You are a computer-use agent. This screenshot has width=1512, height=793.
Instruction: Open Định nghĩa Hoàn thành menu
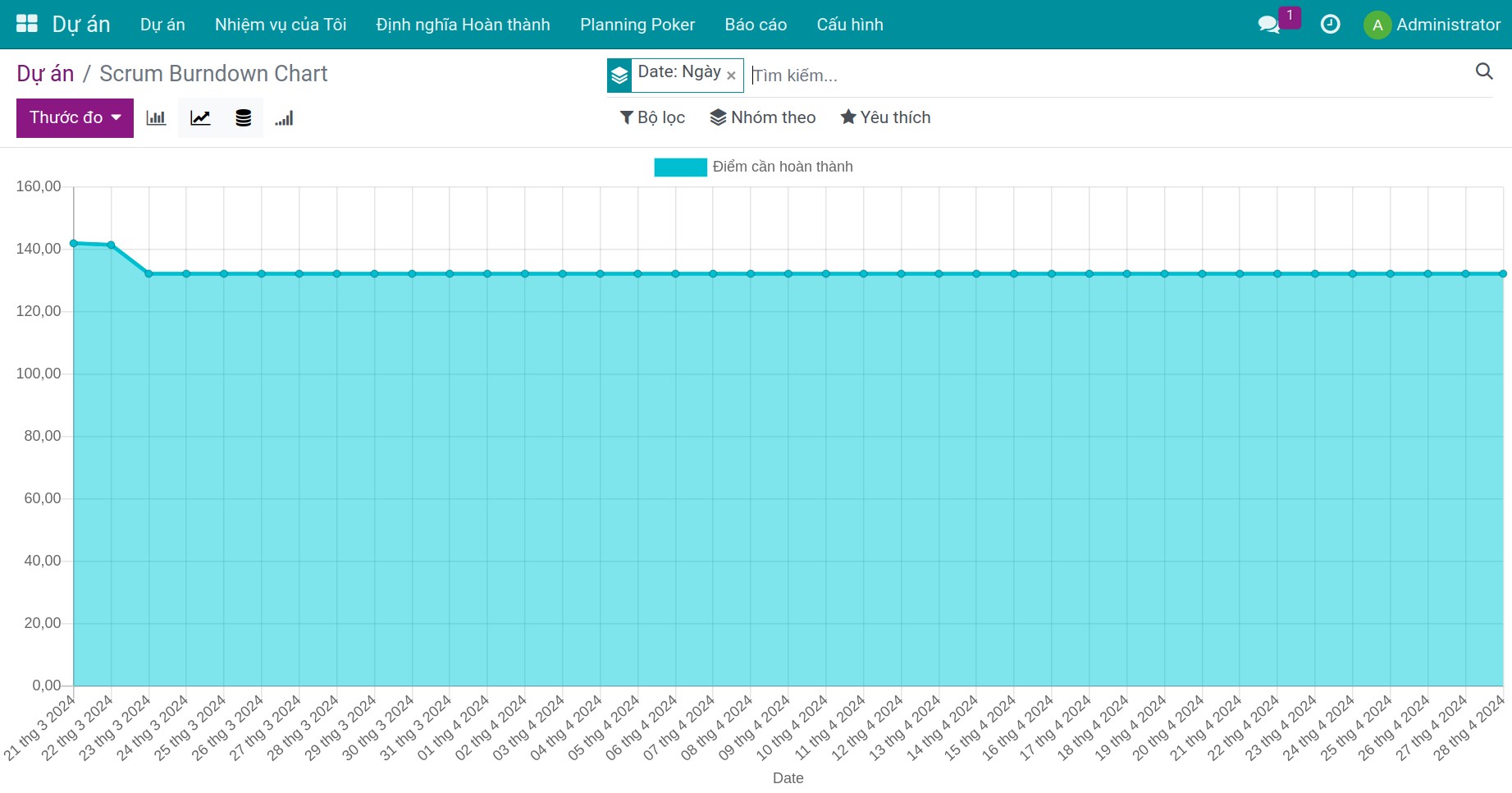[x=464, y=25]
